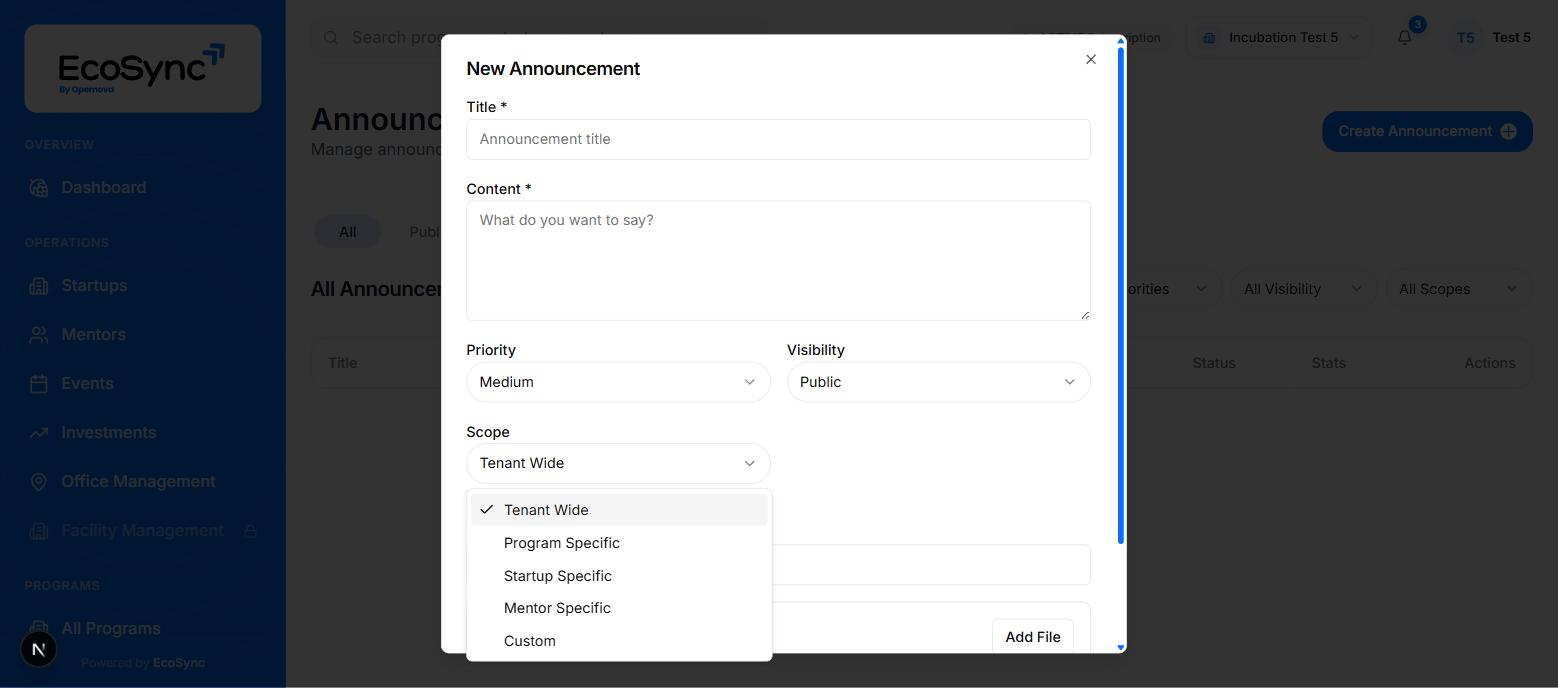Click the Add File button

[1033, 636]
